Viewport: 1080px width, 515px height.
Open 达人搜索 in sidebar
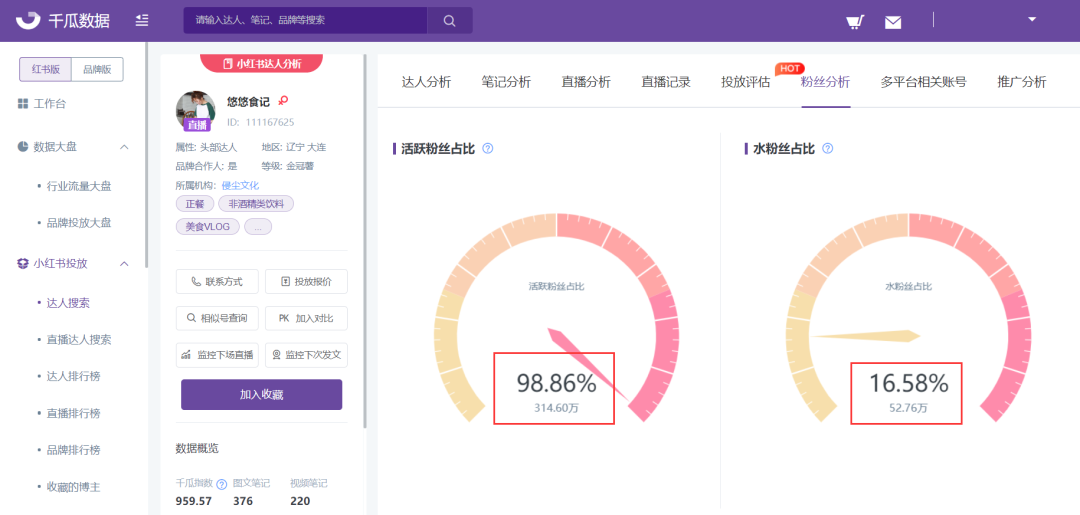click(x=68, y=302)
